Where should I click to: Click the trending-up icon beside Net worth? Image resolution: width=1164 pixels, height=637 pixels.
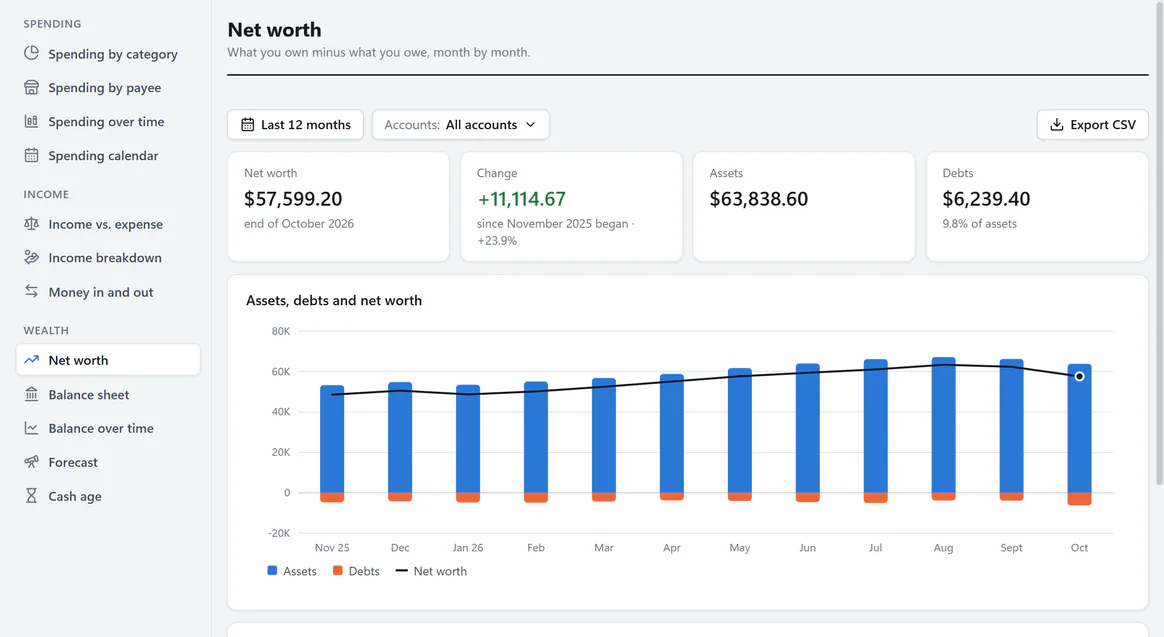tap(31, 359)
